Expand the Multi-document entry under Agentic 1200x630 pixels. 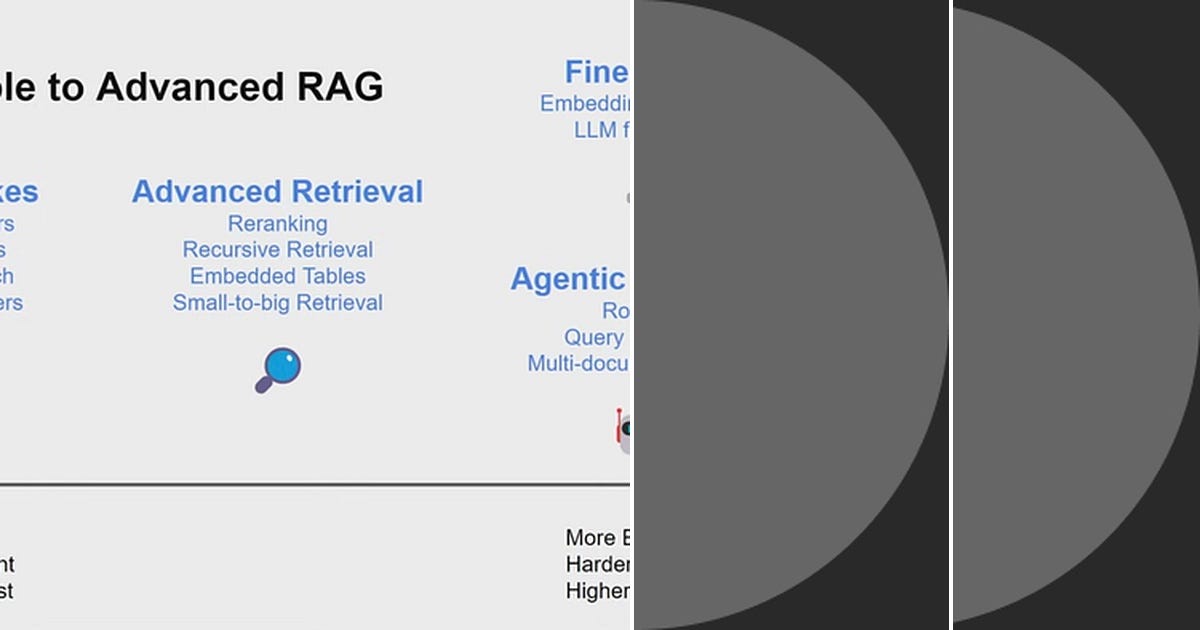tap(580, 364)
